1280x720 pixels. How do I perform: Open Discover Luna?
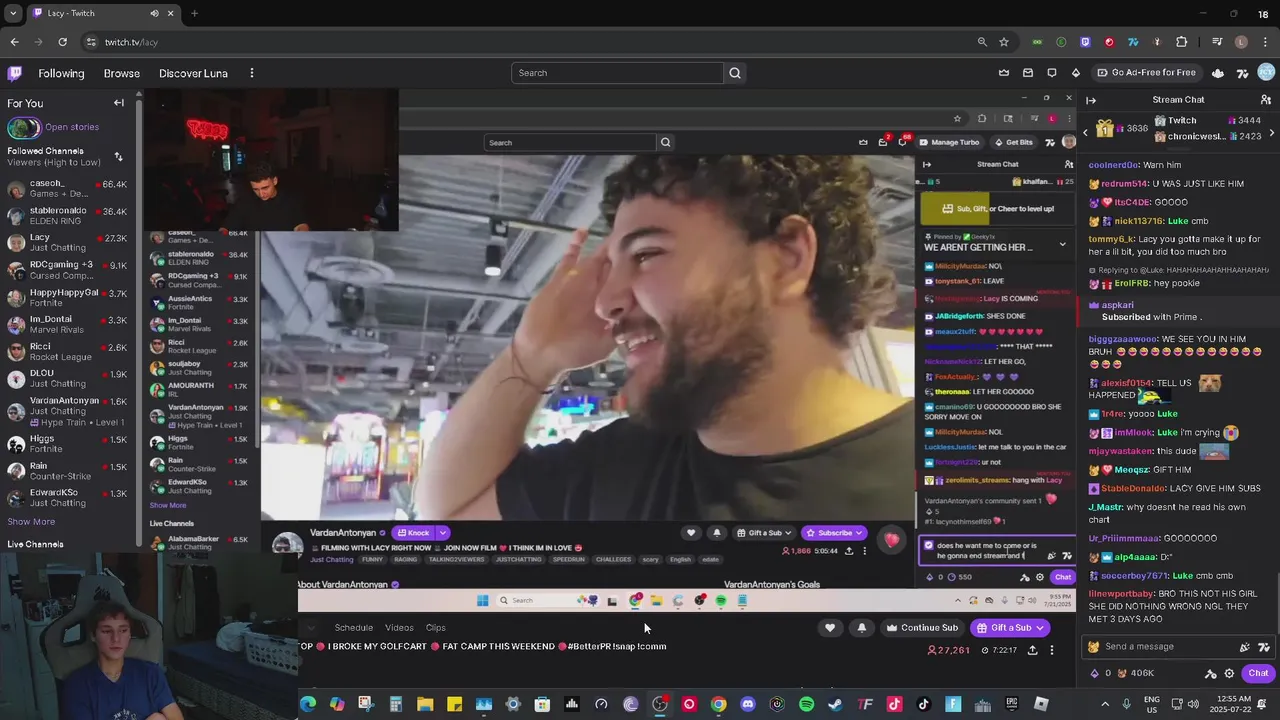point(193,73)
